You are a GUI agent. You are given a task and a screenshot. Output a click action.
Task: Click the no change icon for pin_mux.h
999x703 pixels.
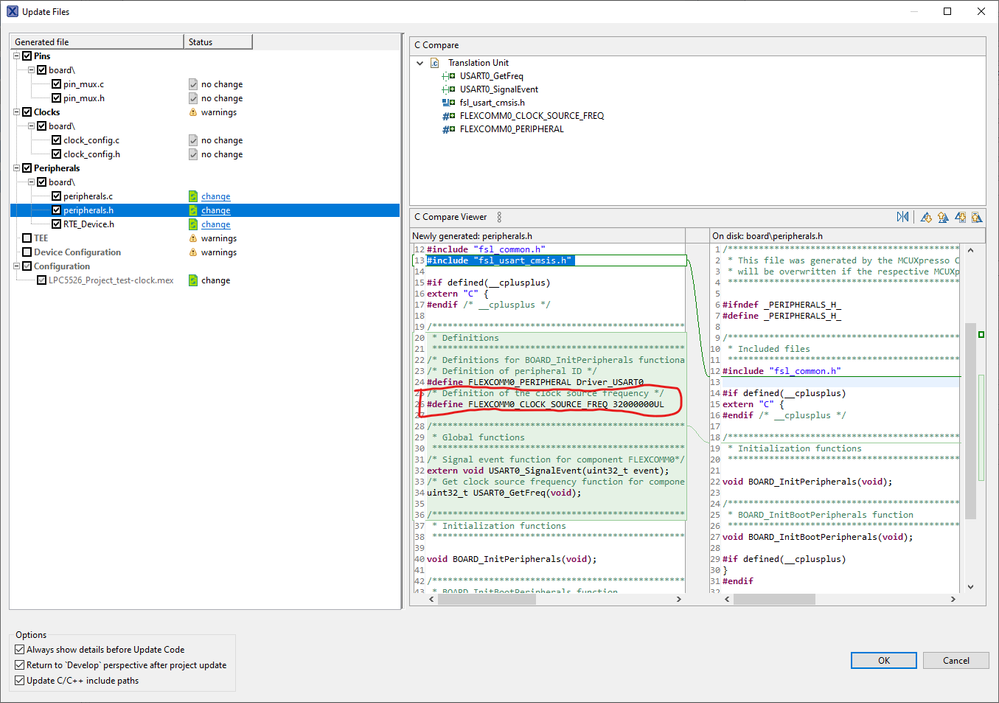193,98
